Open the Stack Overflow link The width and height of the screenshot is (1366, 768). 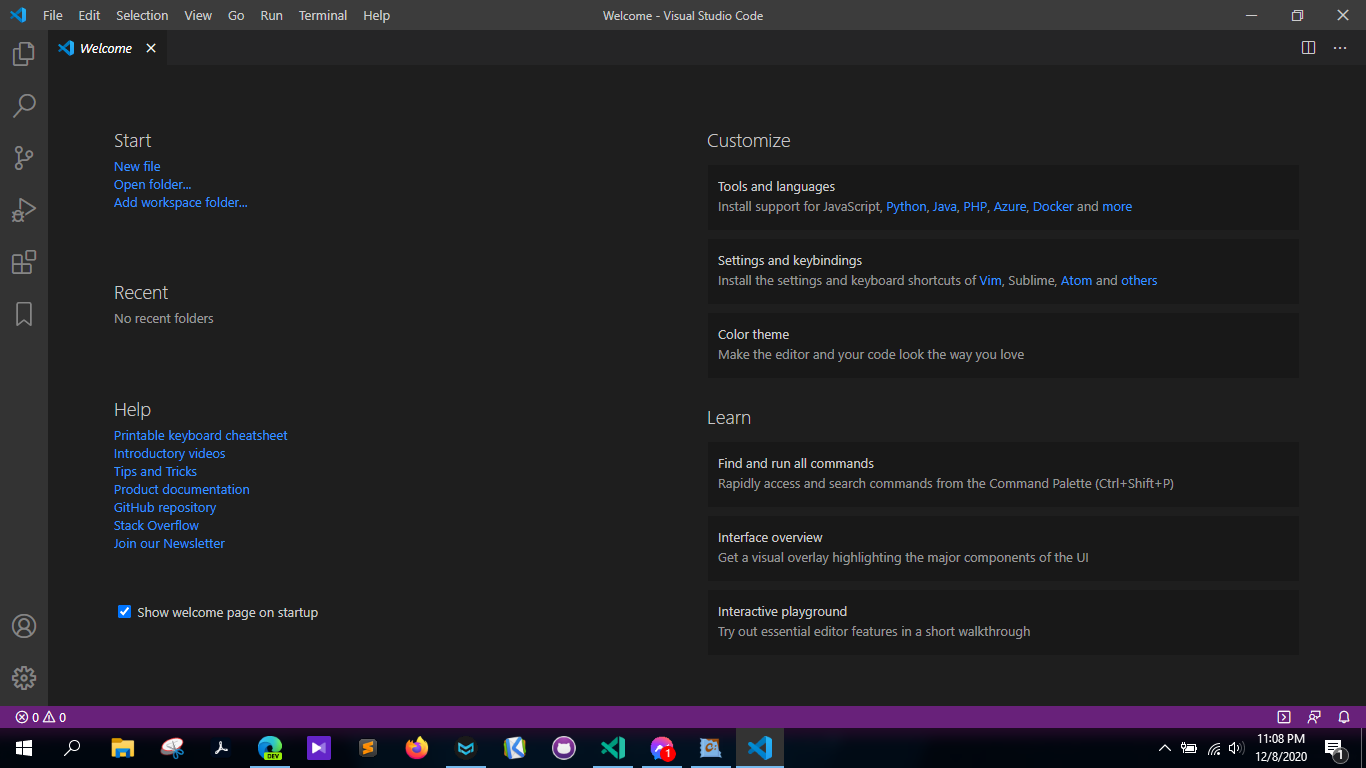click(156, 525)
